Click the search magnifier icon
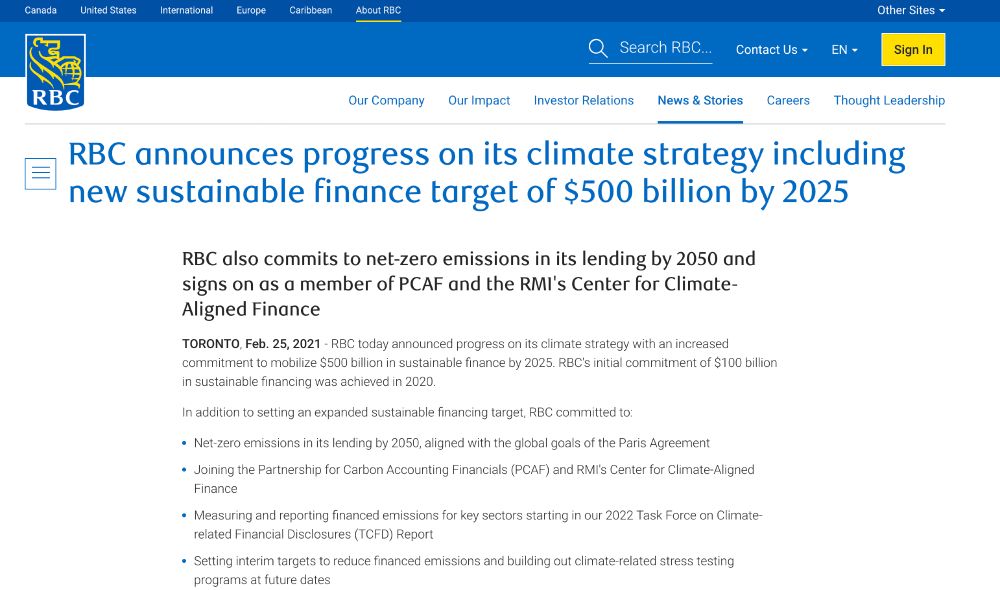This screenshot has height=590, width=1000. [598, 48]
